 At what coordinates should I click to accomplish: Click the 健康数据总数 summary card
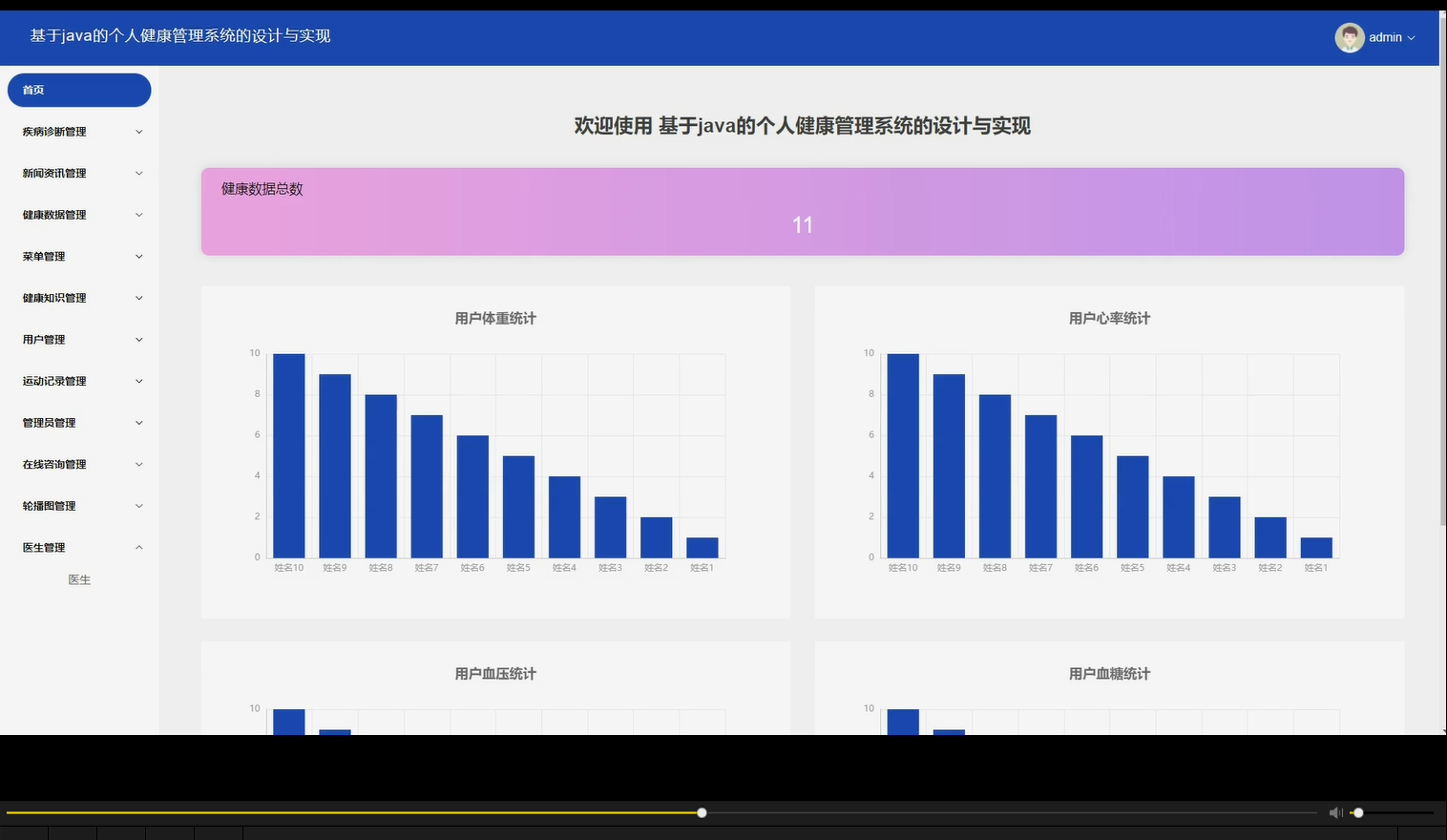click(802, 211)
